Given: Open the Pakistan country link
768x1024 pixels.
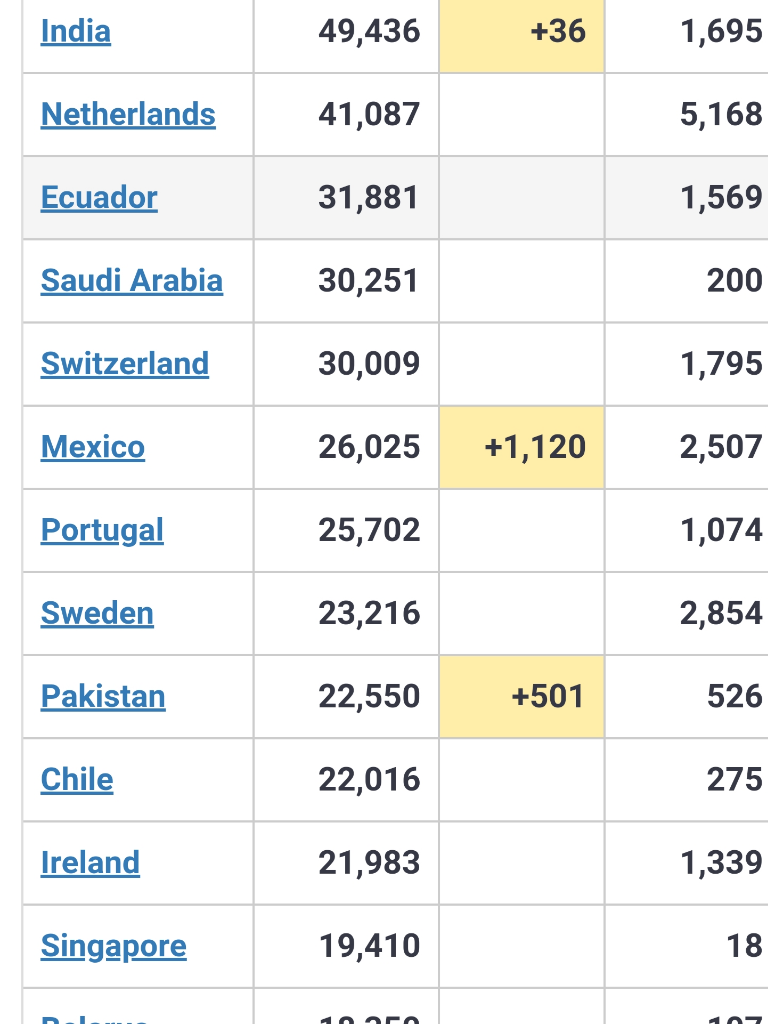Looking at the screenshot, I should 103,696.
